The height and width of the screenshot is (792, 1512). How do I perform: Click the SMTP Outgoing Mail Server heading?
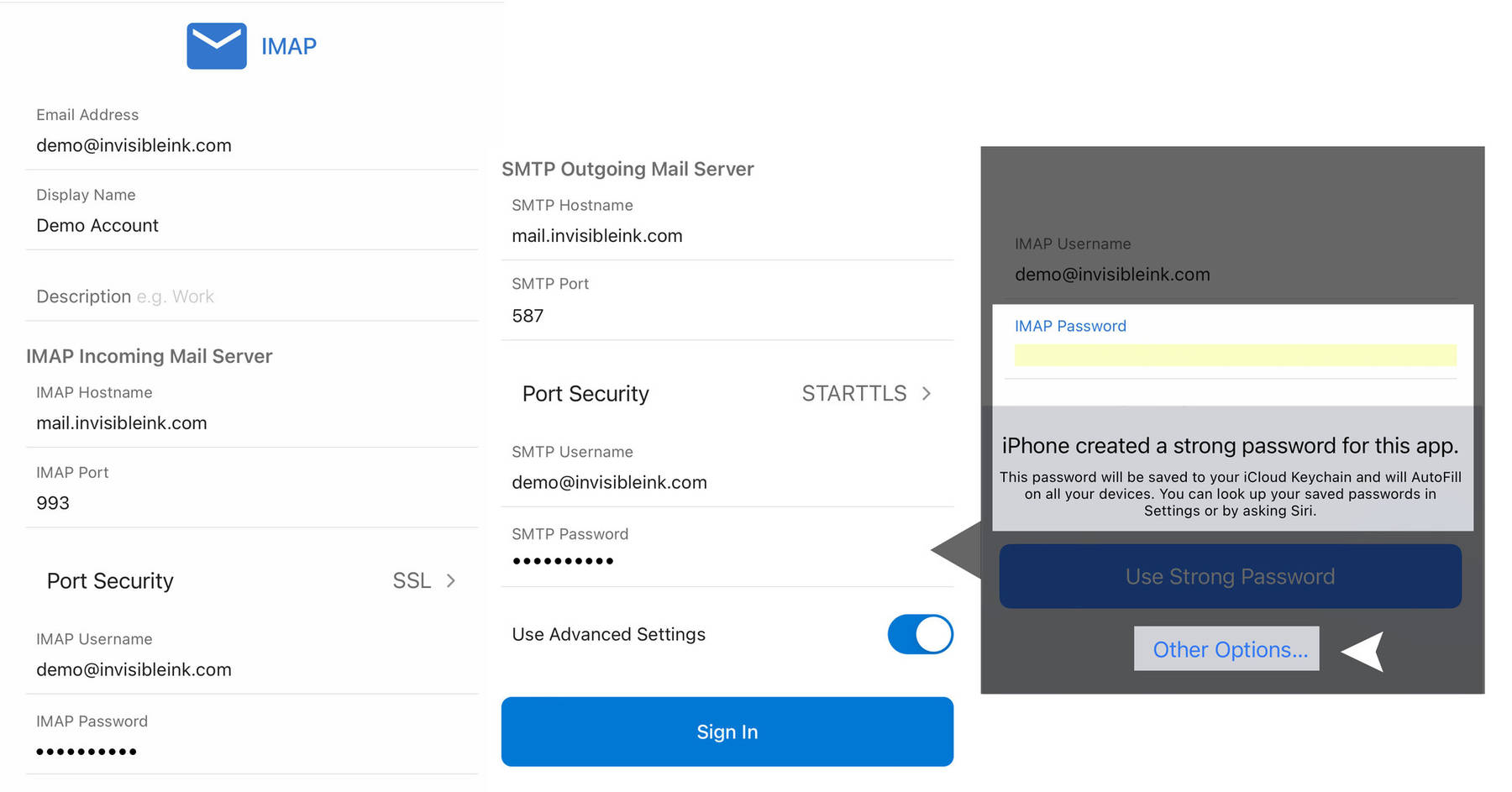click(x=627, y=169)
